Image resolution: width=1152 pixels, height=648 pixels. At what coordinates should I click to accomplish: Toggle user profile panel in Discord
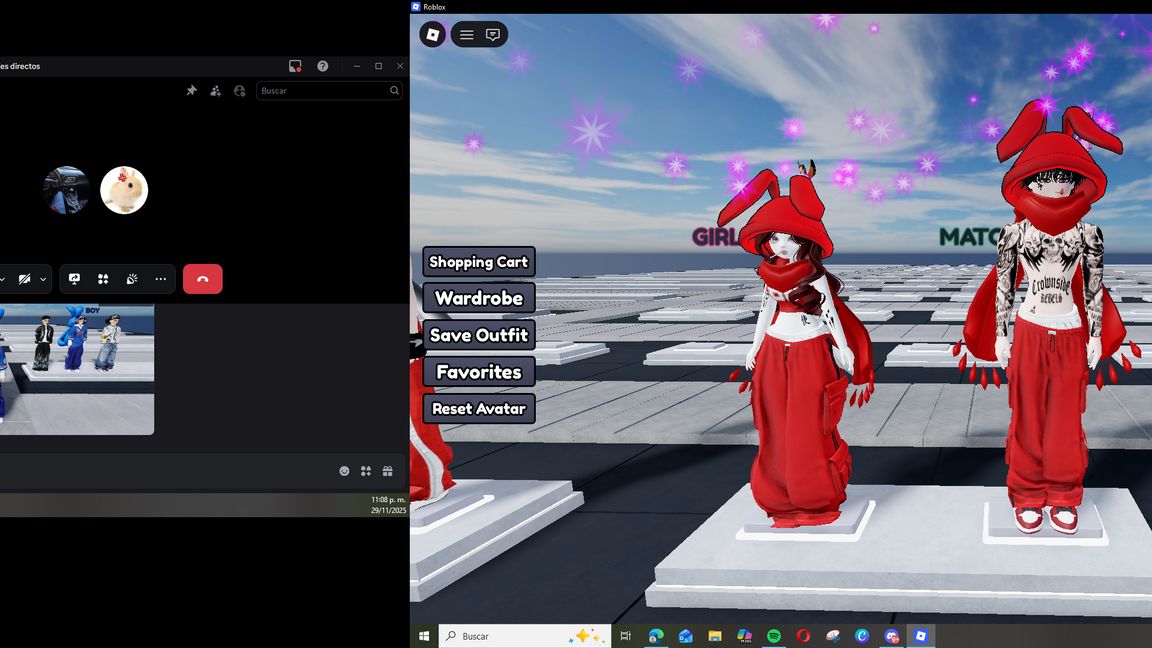coord(240,90)
